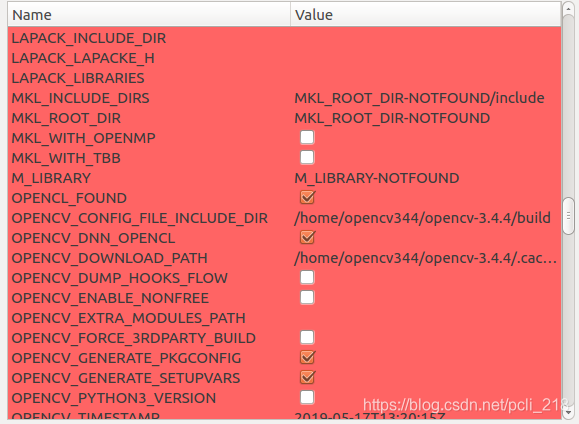Viewport: 579px width, 424px height.
Task: Select the OPENCV_DUMP_HOOKS_FLOW entry name
Action: pyautogui.click(x=120, y=278)
